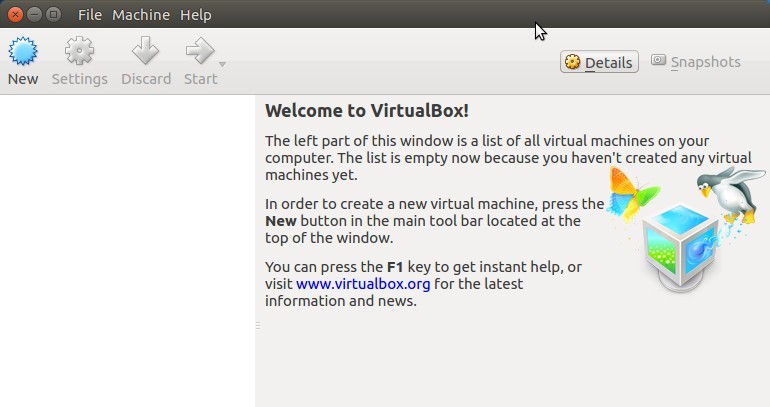This screenshot has height=407, width=770.
Task: Click the New virtual machine icon
Action: point(23,51)
